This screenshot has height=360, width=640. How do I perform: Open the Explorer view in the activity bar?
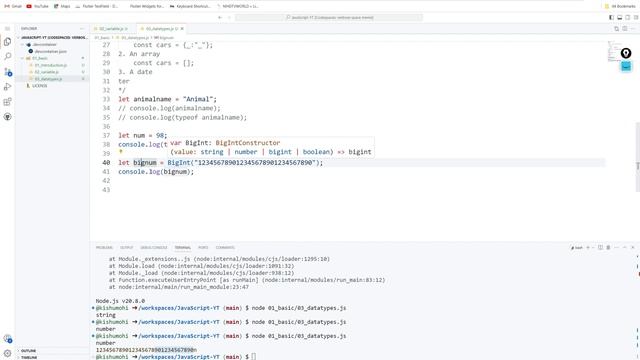[x=7, y=42]
